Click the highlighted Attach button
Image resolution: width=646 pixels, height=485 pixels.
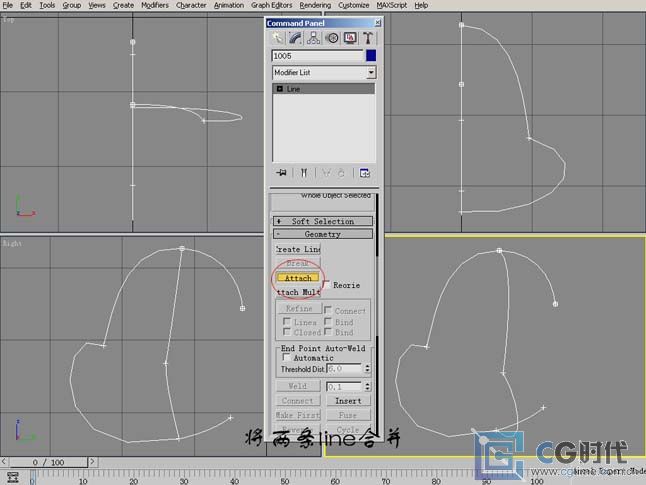[298, 278]
